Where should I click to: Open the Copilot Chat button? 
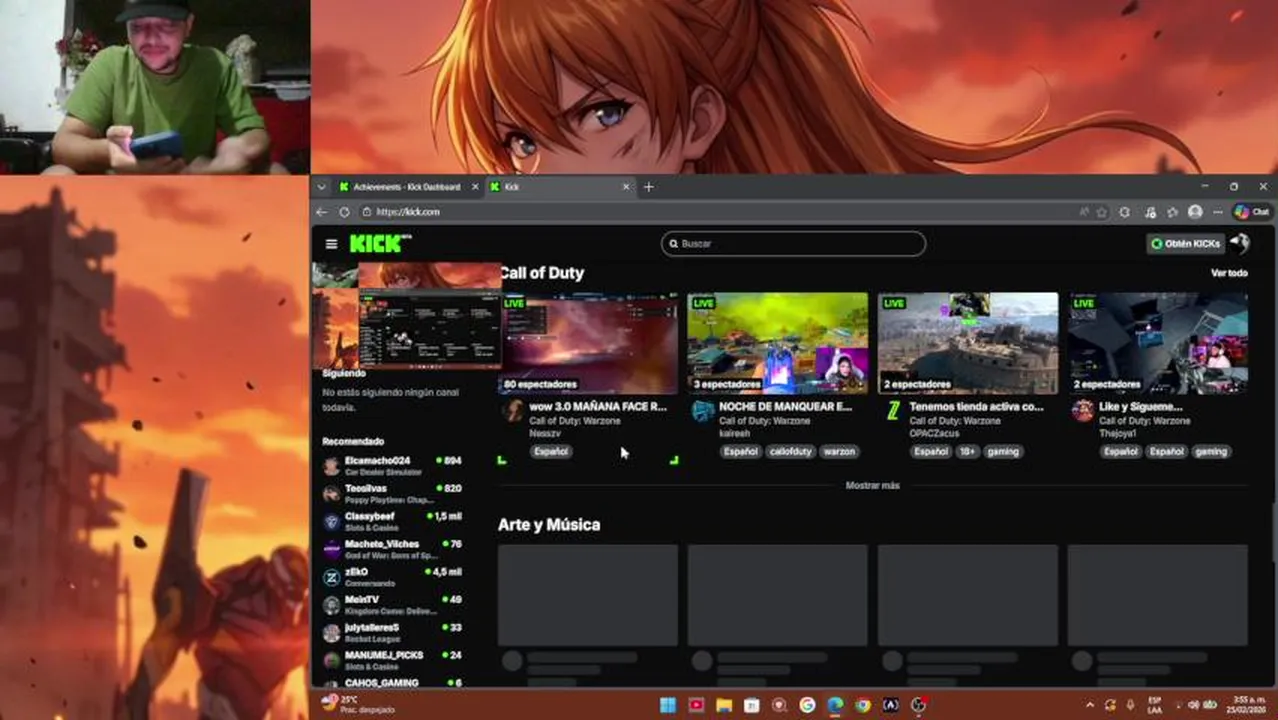[x=1252, y=212]
